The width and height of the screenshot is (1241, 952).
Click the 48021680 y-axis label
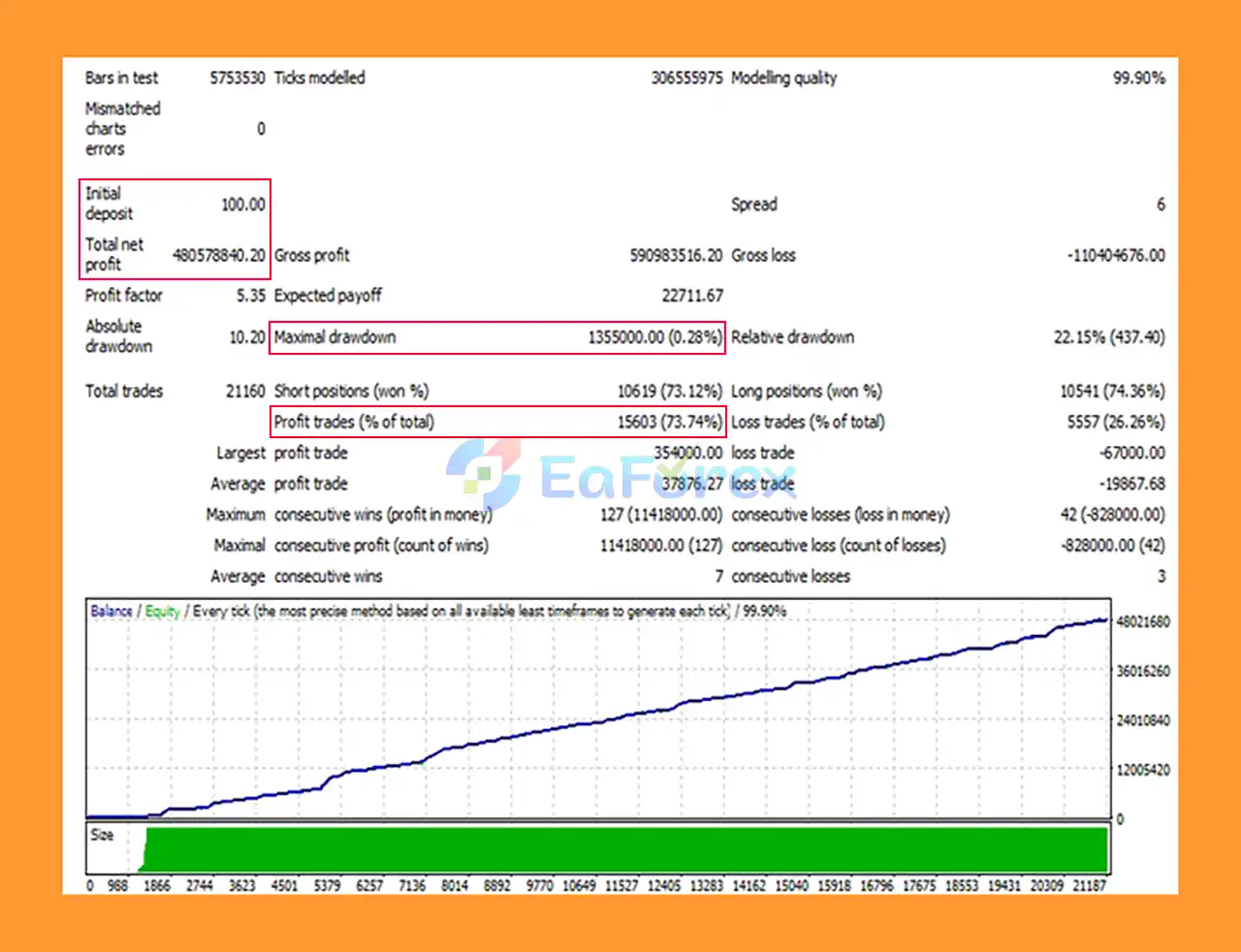(x=1143, y=621)
